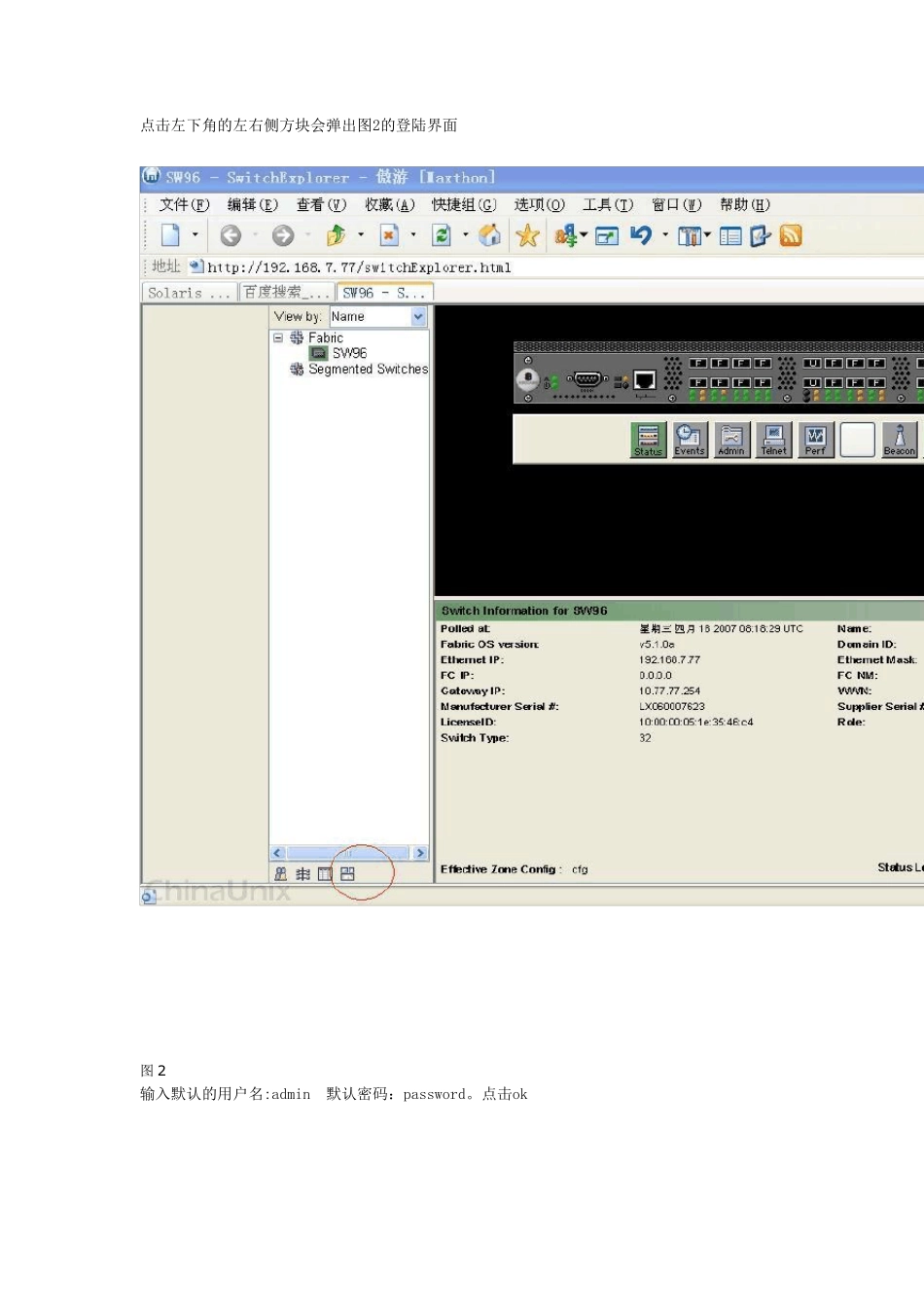Image resolution: width=924 pixels, height=1307 pixels.
Task: Open dropdown arrow next to refresh icon
Action: click(466, 235)
